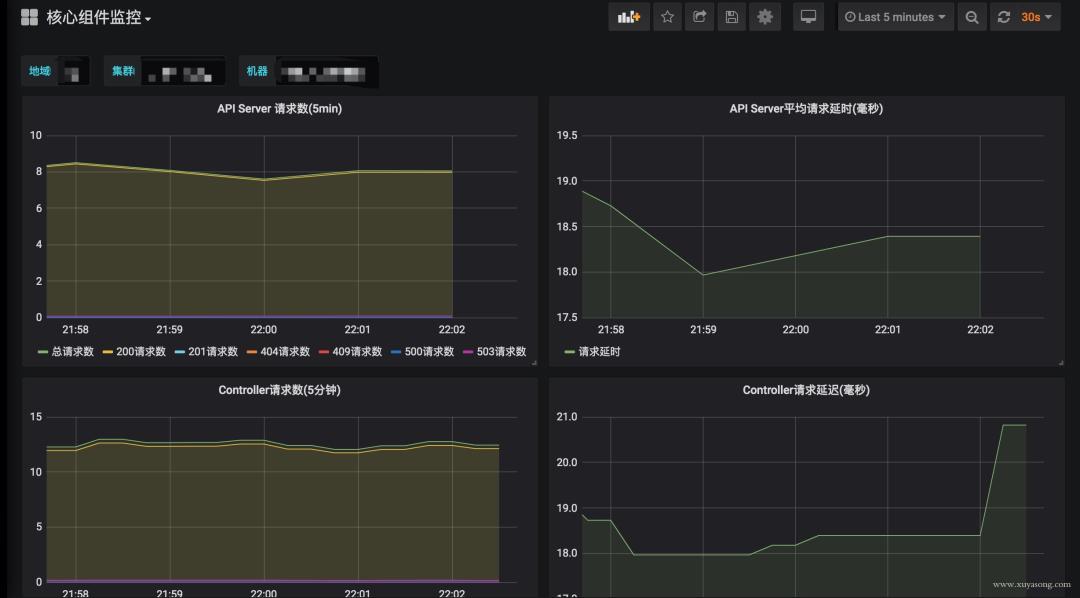1080x598 pixels.
Task: Enable TV kiosk mode with the monitor icon
Action: [808, 17]
